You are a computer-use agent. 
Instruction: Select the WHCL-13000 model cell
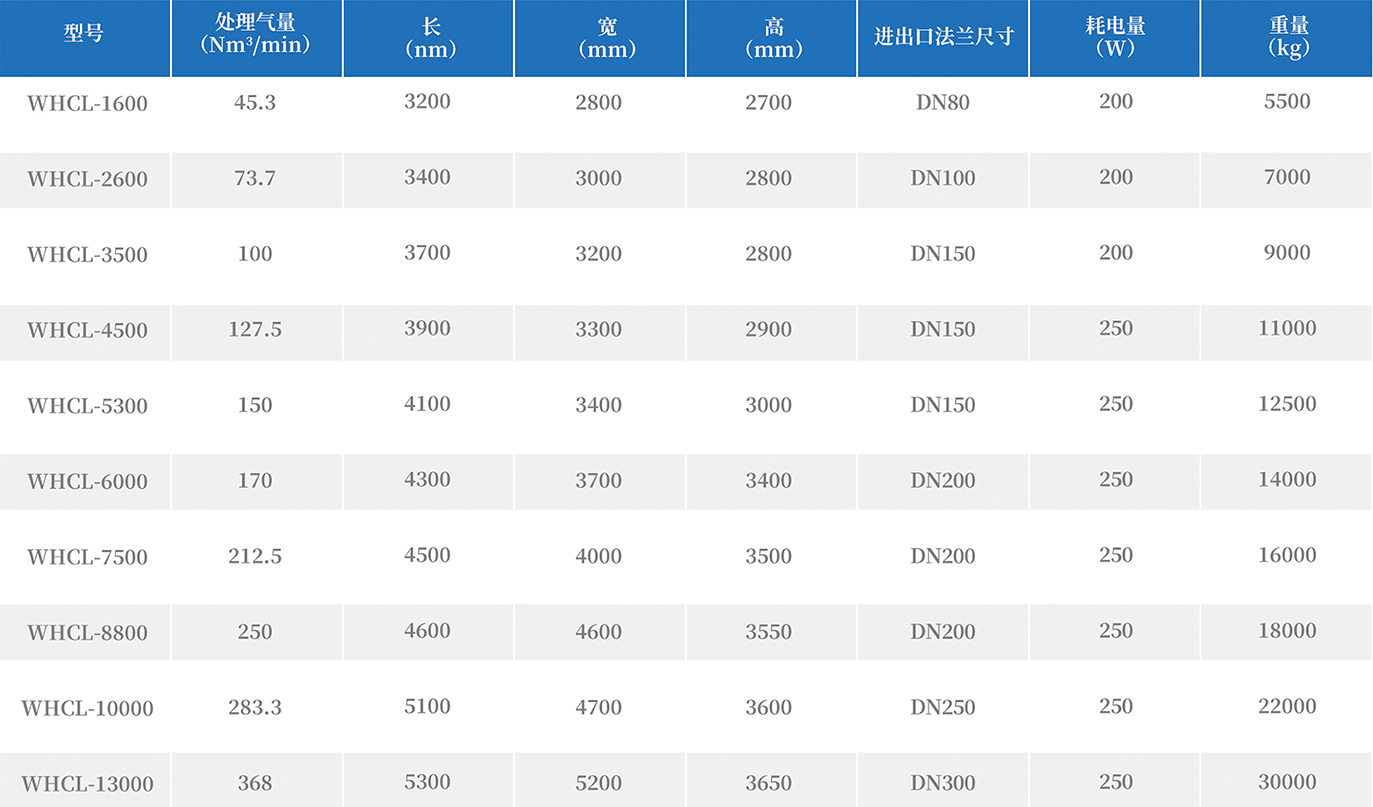(x=87, y=784)
